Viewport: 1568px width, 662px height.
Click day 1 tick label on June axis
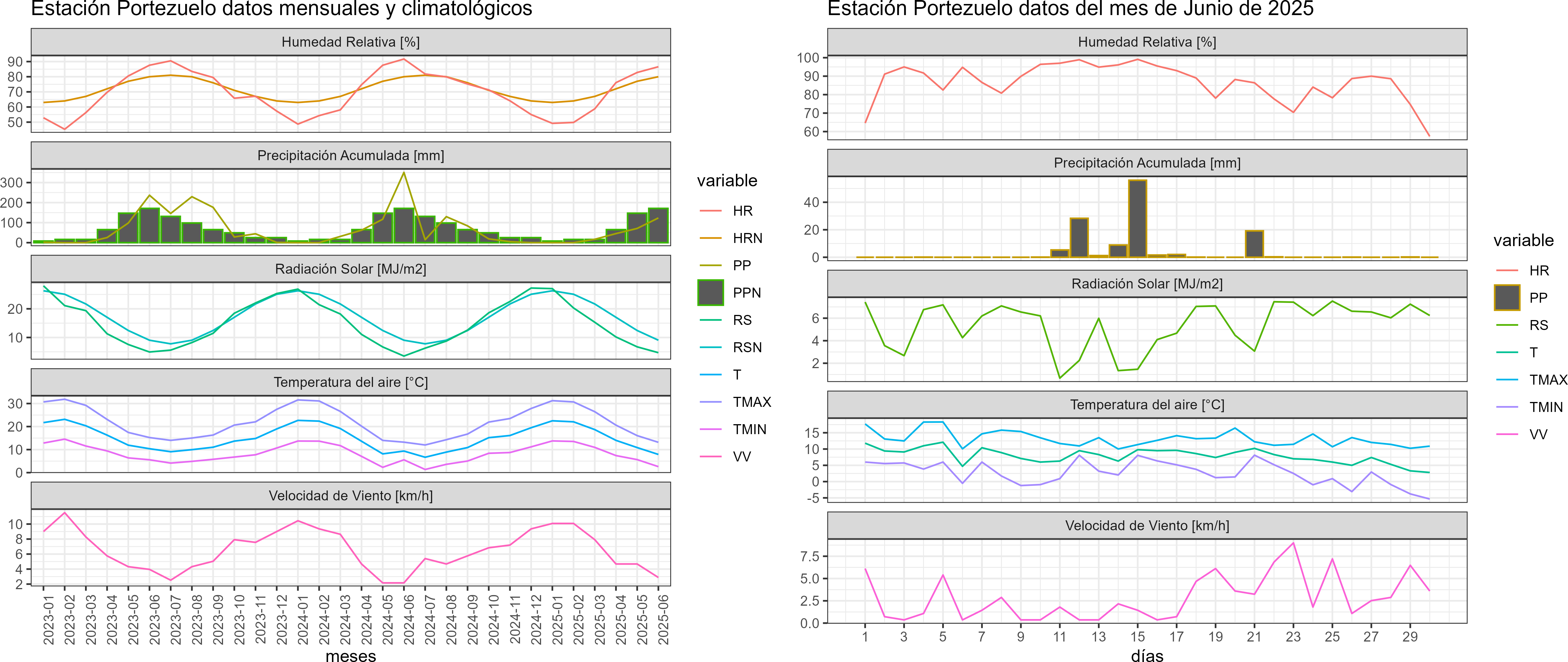[x=865, y=636]
